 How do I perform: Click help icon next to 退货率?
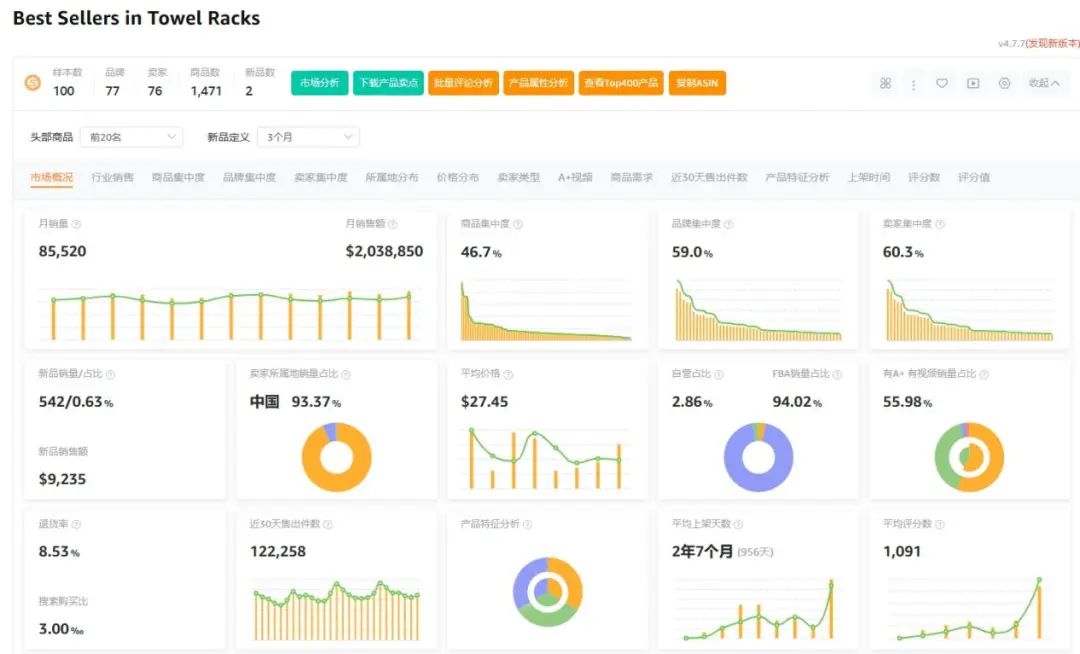76,525
